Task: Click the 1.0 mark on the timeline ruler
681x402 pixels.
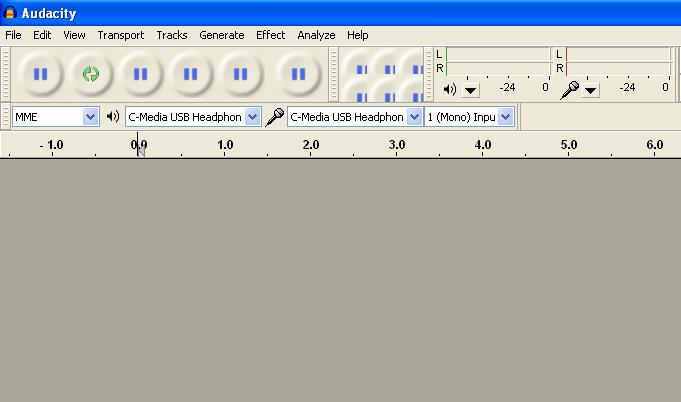Action: point(225,145)
